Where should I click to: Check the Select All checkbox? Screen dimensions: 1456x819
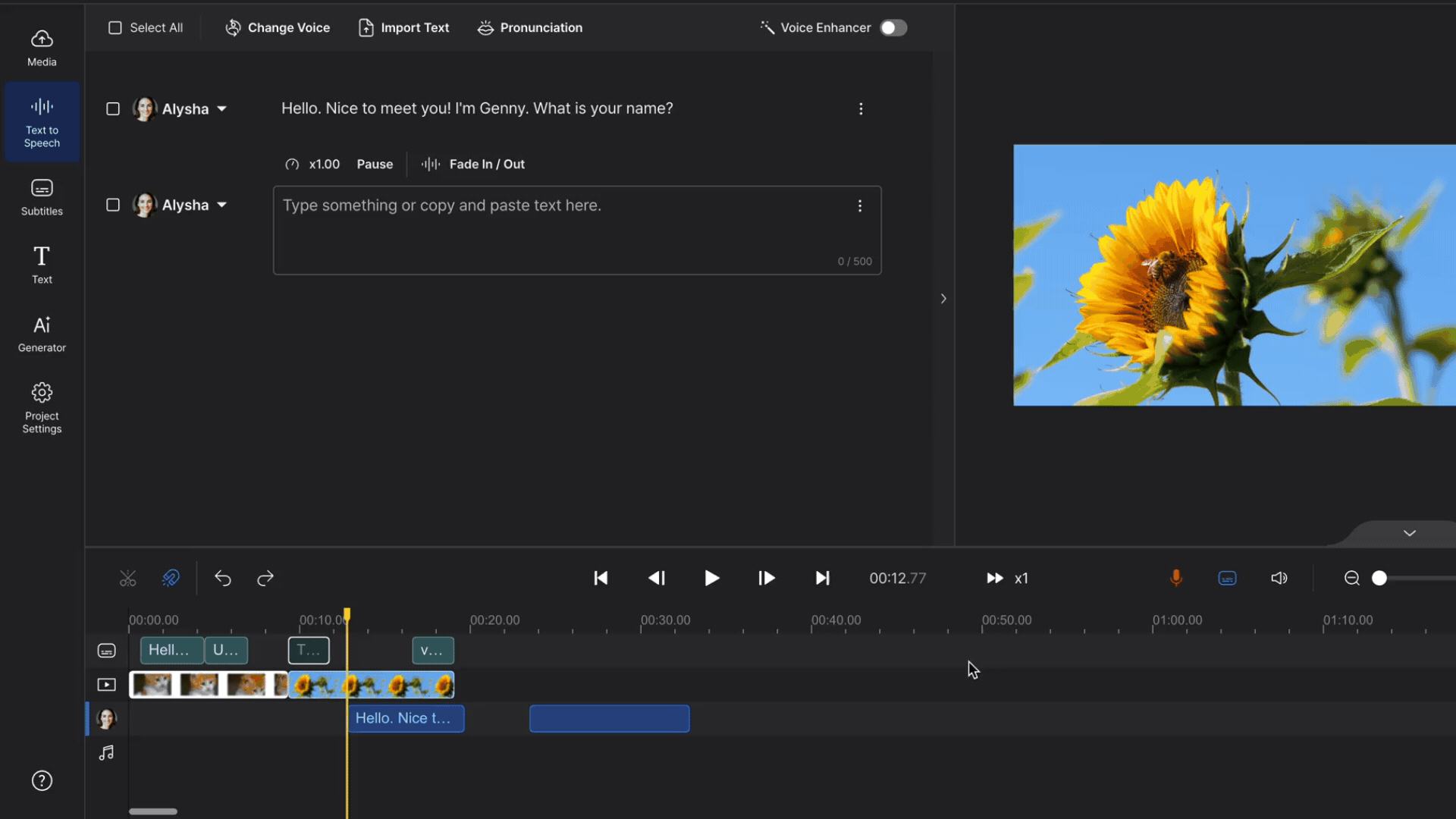[x=115, y=27]
